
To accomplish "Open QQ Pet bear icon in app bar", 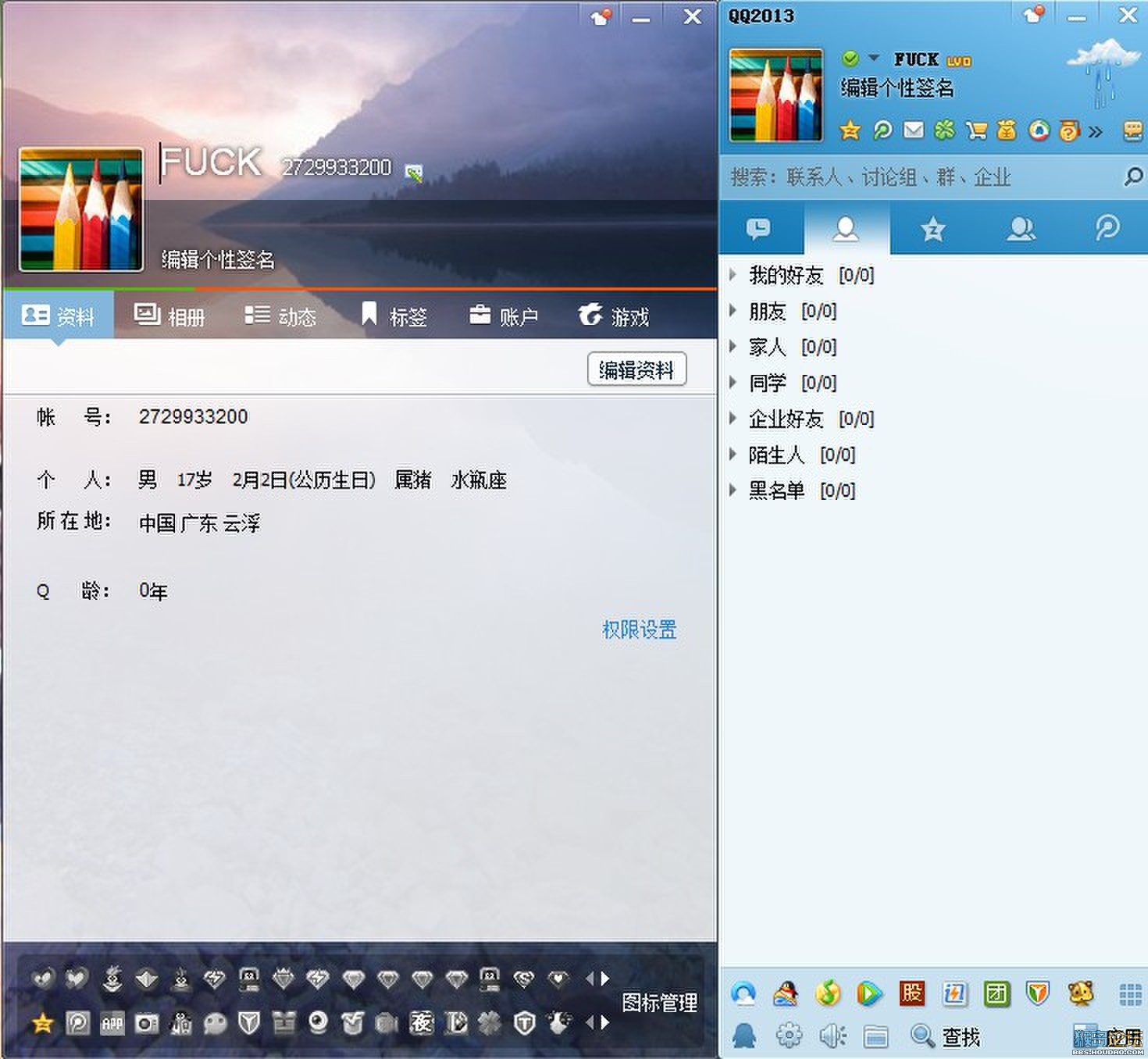I will (x=1081, y=993).
